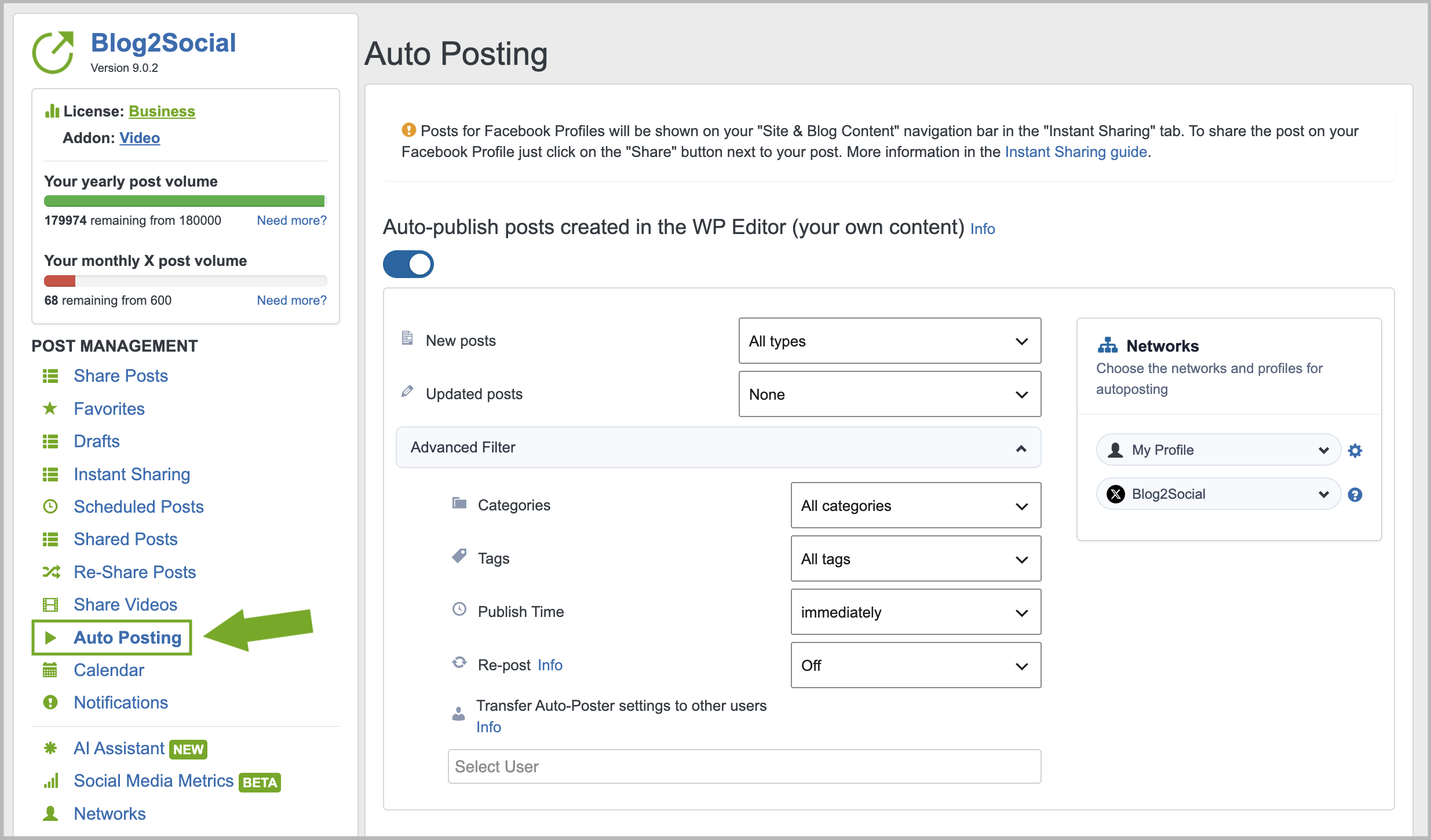Viewport: 1431px width, 840px height.
Task: Click the Scheduled Posts clock icon
Action: 50,506
